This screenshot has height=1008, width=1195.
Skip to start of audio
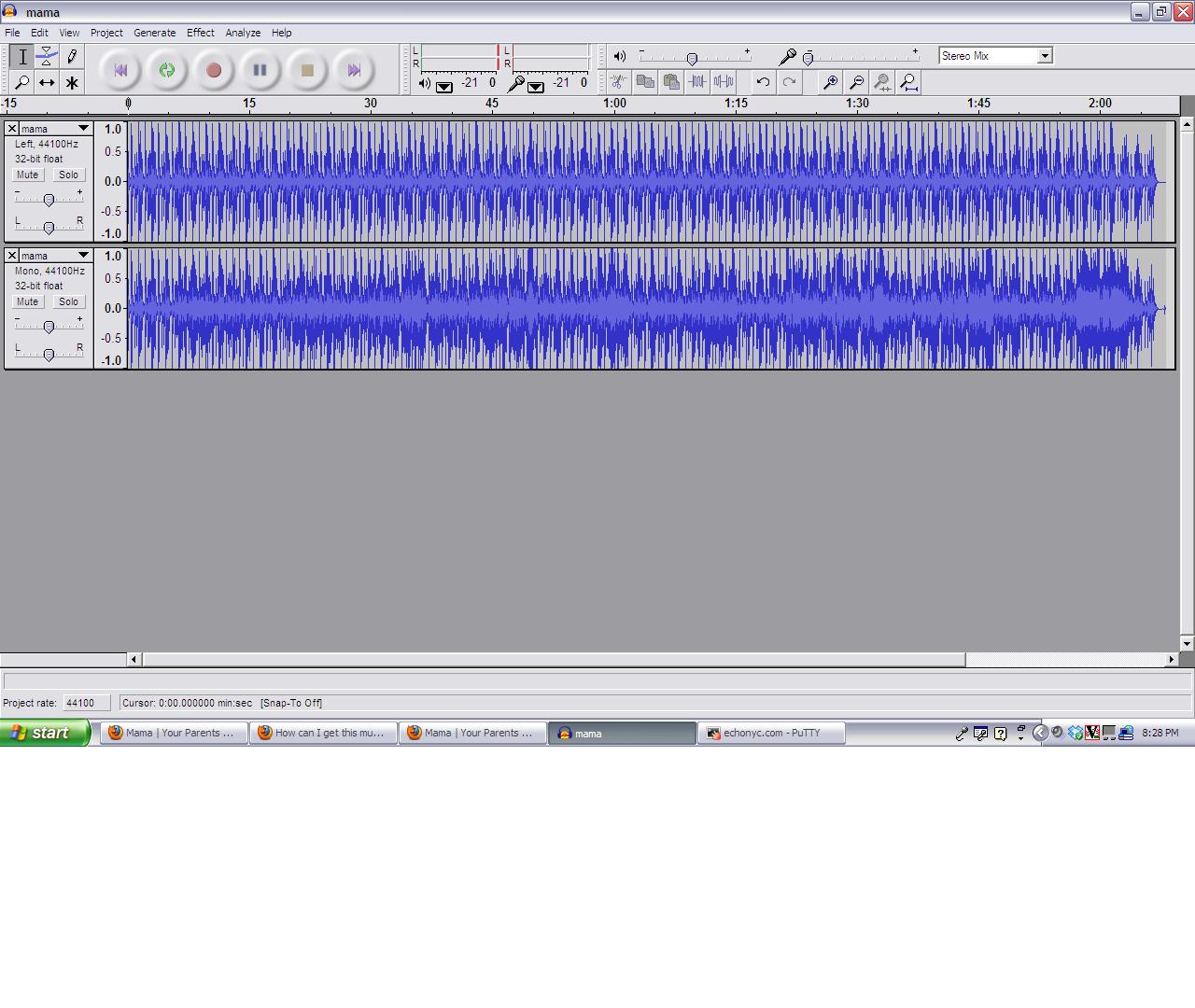click(120, 70)
